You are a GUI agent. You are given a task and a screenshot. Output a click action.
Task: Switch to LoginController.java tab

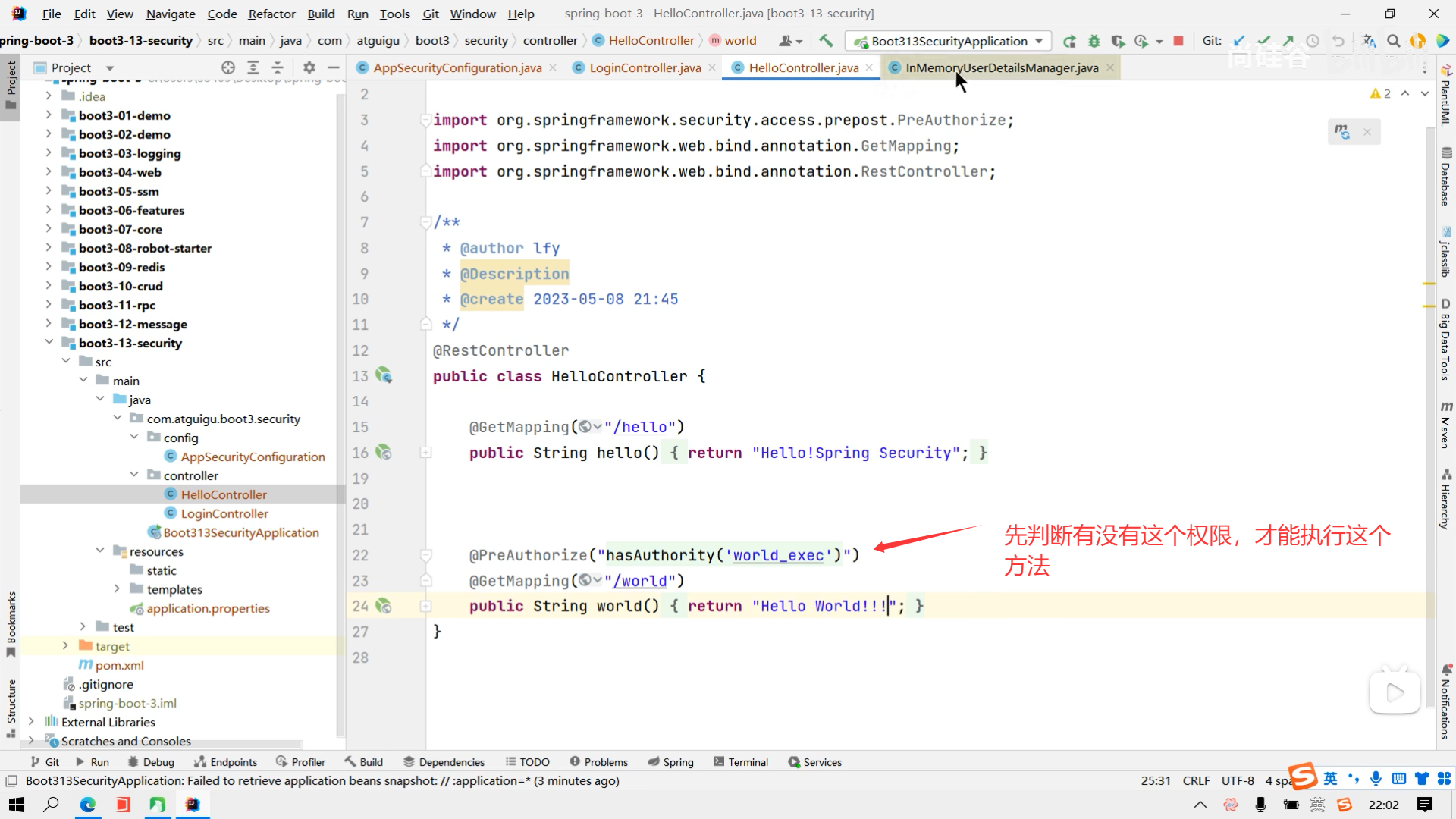coord(645,67)
